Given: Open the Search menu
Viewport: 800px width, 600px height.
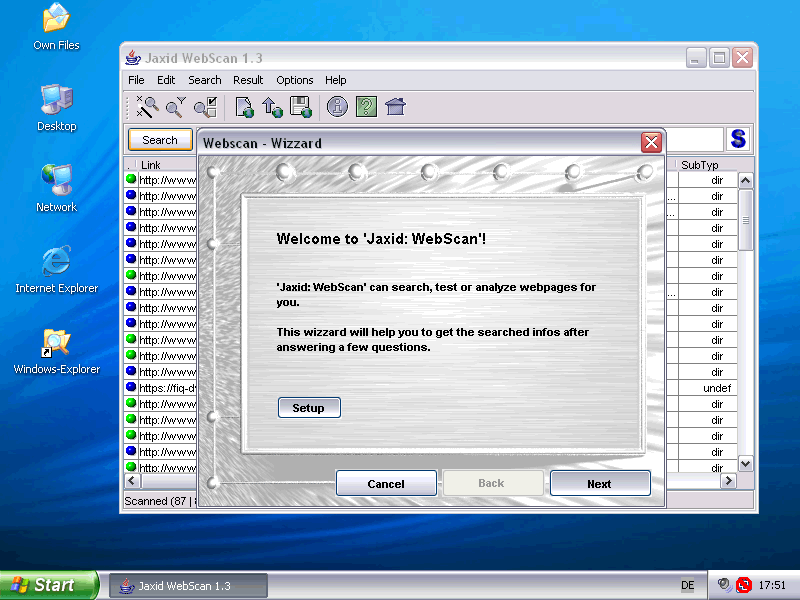Looking at the screenshot, I should [205, 80].
